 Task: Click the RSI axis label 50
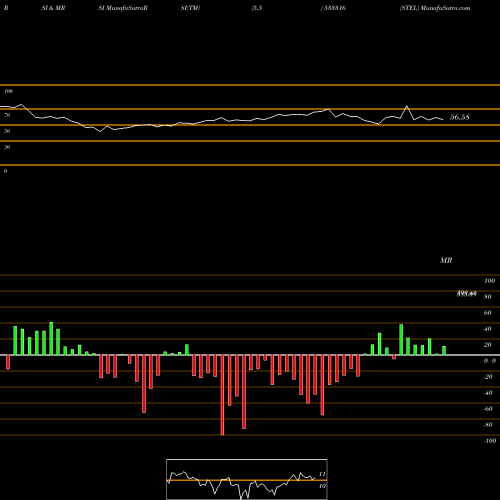pyautogui.click(x=7, y=131)
